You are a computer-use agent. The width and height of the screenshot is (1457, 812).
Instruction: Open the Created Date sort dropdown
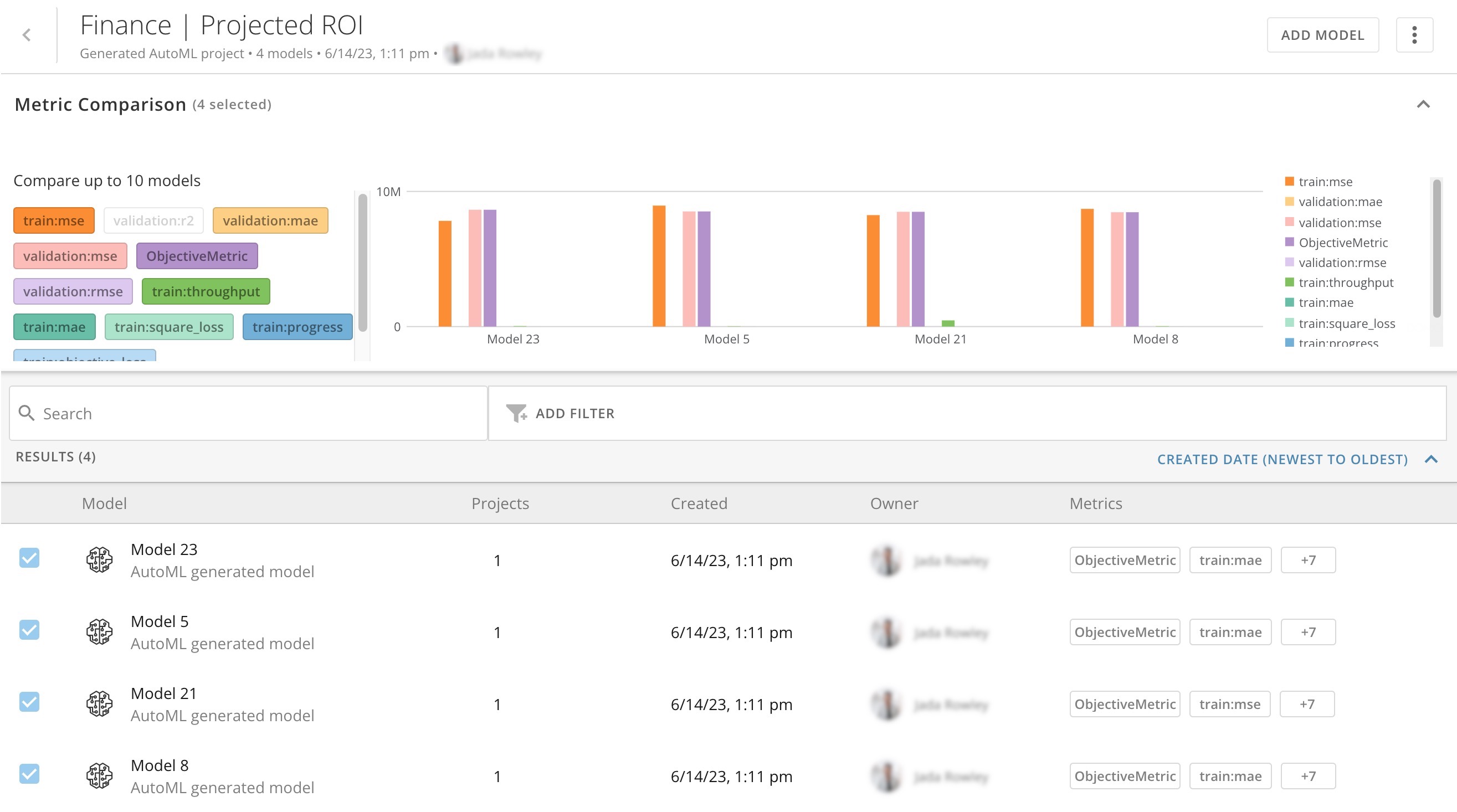1282,459
